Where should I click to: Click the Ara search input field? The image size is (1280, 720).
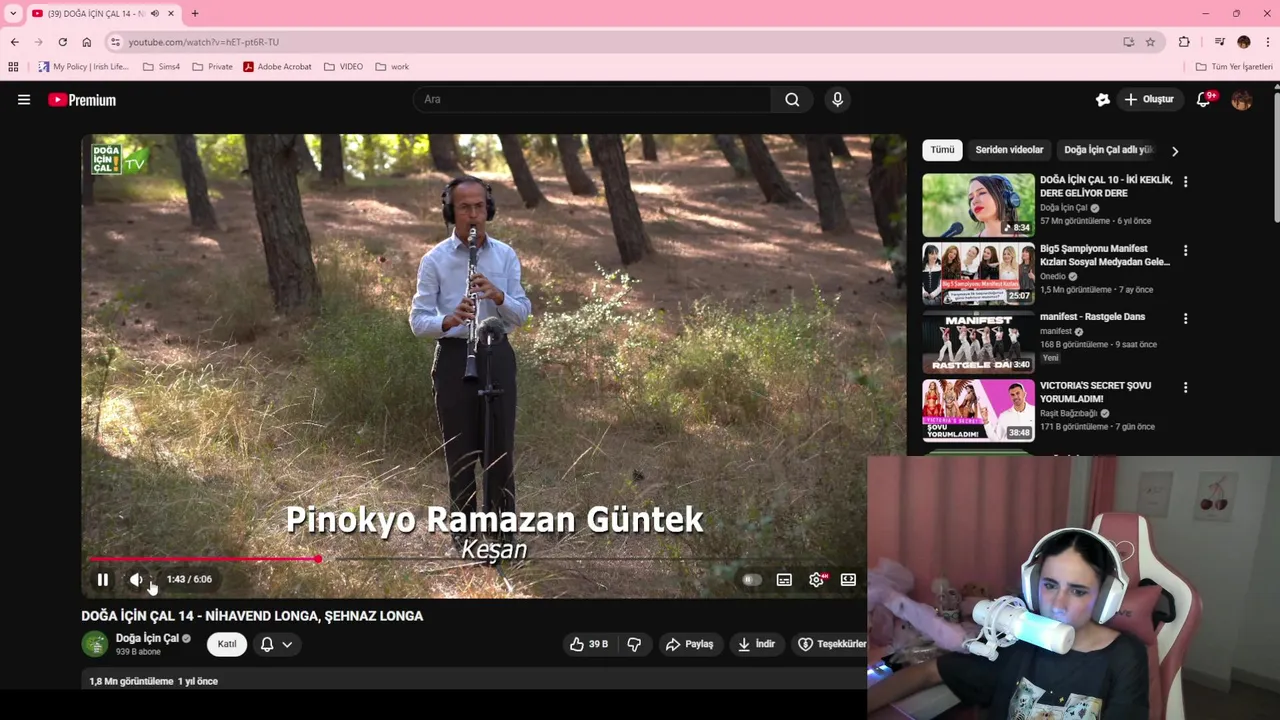pyautogui.click(x=592, y=99)
